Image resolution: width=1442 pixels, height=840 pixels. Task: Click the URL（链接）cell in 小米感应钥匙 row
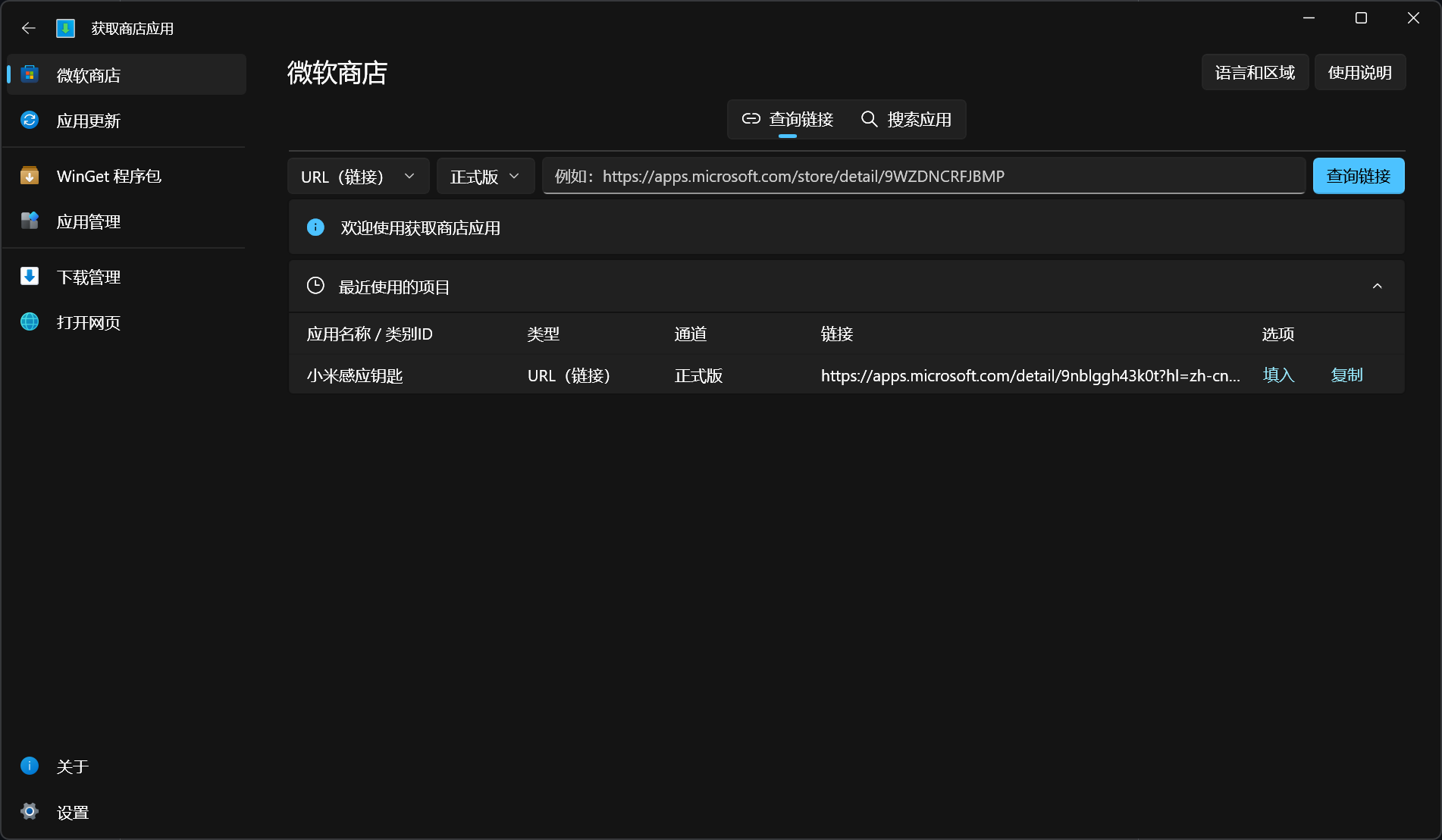point(569,375)
